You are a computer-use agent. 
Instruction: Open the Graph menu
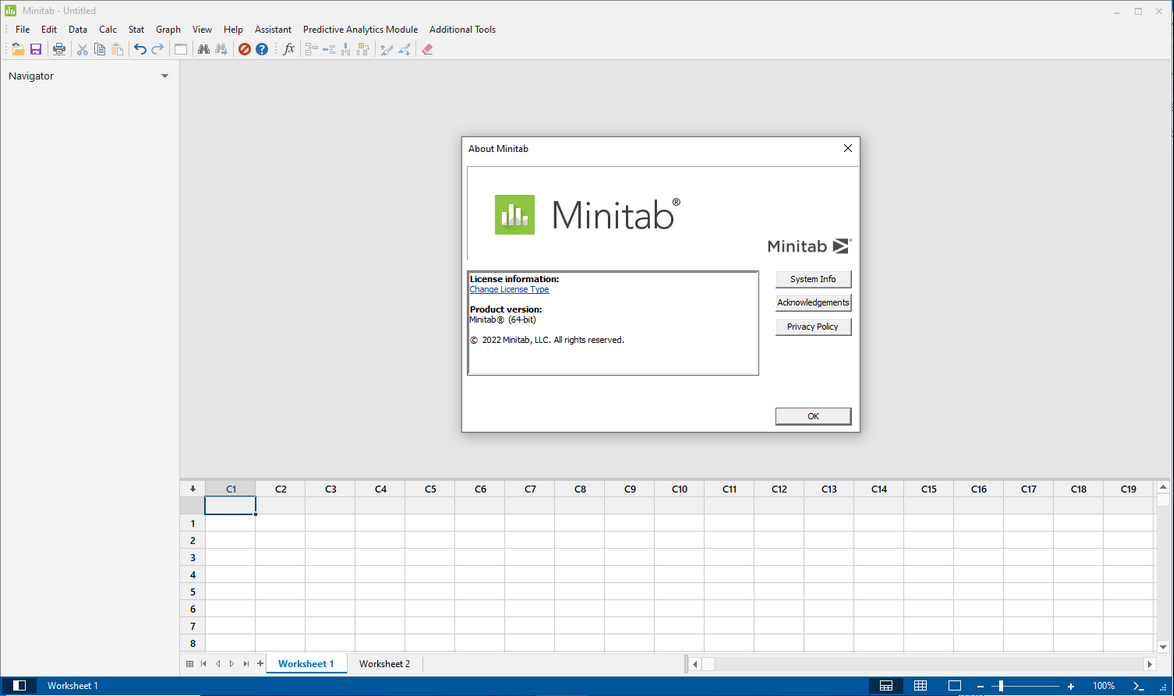[168, 29]
